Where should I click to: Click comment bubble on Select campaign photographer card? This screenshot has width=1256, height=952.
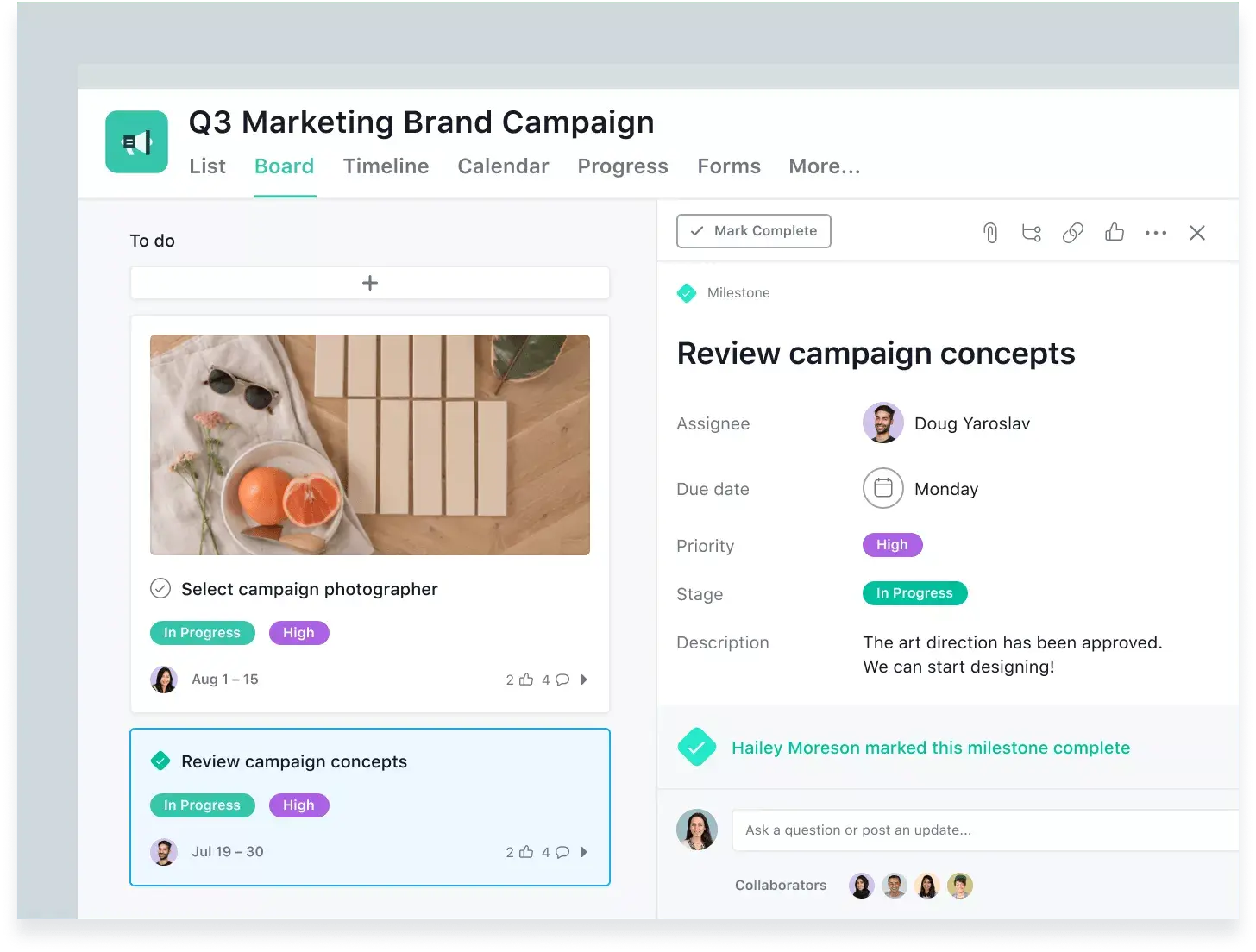[562, 680]
